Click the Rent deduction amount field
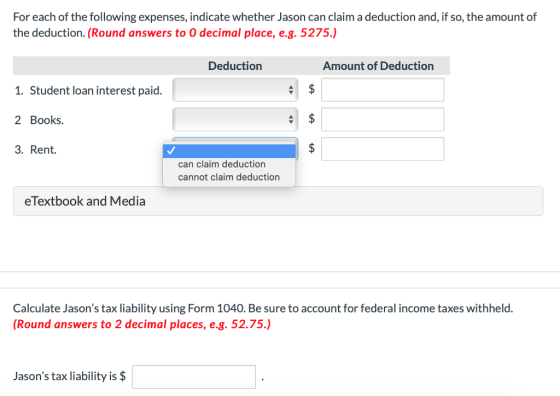The width and height of the screenshot is (560, 396). pyautogui.click(x=382, y=149)
